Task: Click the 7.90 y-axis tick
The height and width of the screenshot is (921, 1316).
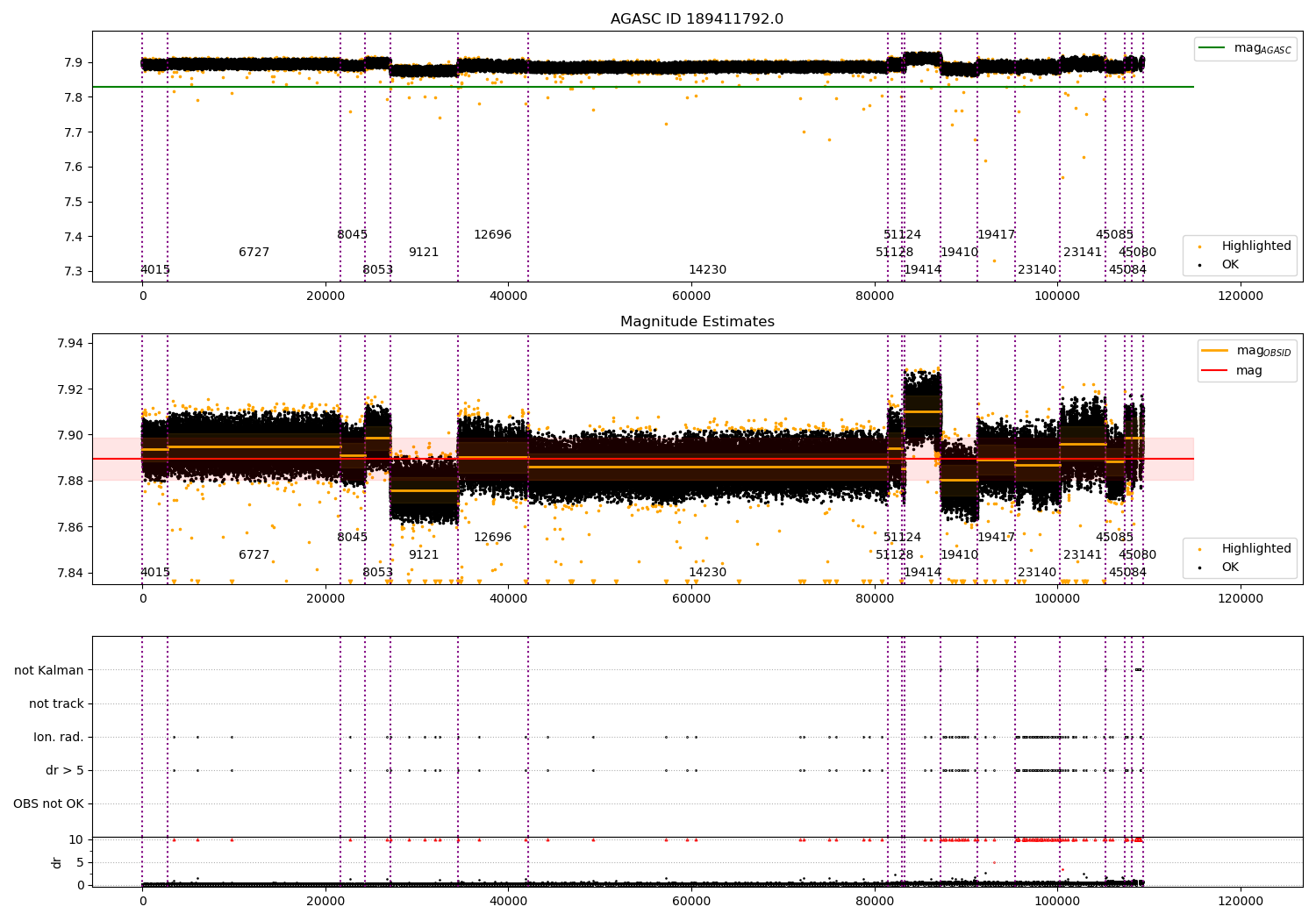Action: (70, 435)
